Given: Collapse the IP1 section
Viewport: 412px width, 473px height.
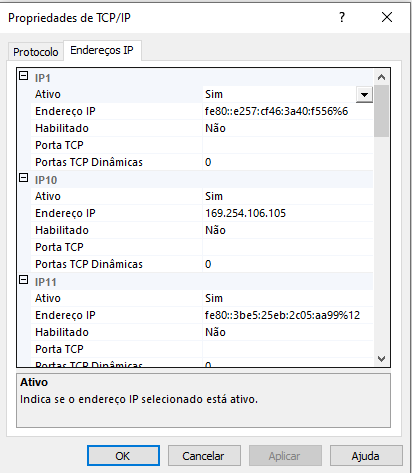Looking at the screenshot, I should pyautogui.click(x=23, y=76).
